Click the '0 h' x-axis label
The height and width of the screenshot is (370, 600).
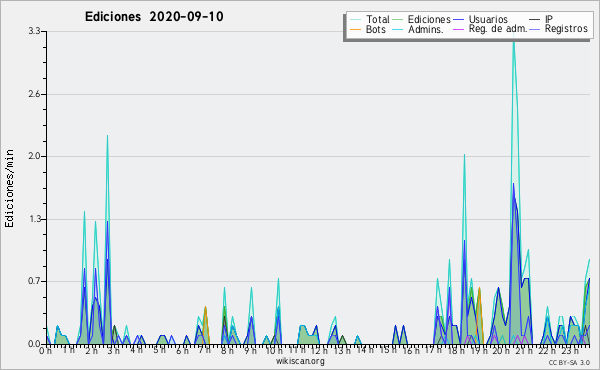(x=46, y=351)
